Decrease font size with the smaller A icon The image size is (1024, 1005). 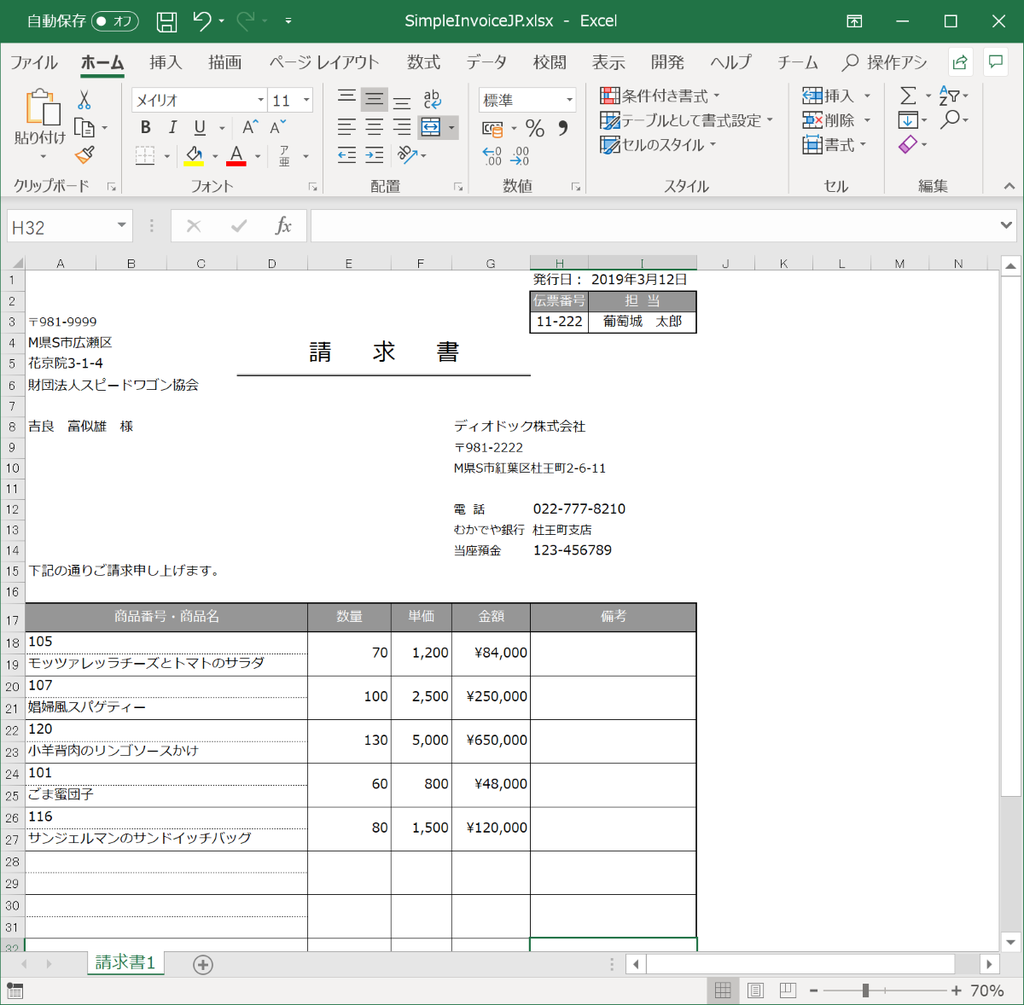pyautogui.click(x=278, y=127)
